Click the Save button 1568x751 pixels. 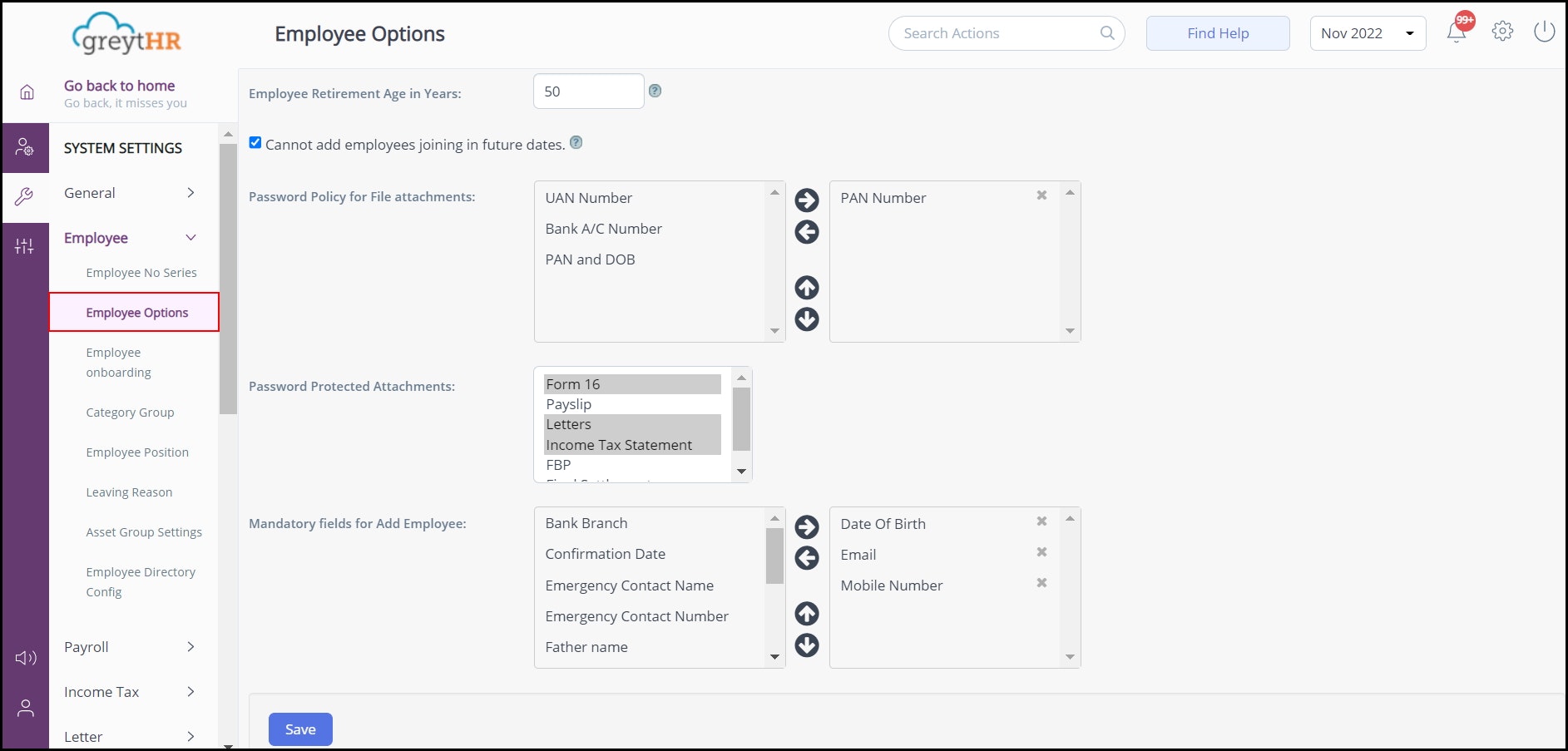pos(300,729)
